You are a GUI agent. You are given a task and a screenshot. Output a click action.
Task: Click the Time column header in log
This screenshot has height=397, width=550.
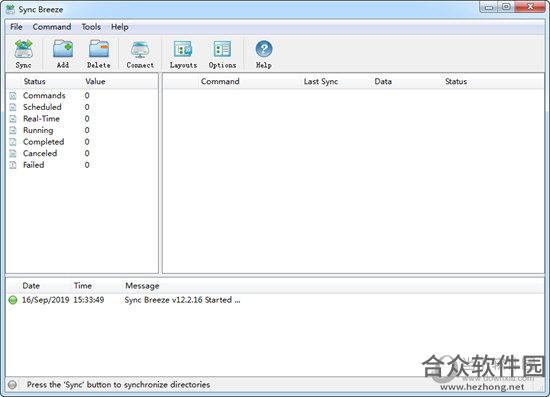point(83,286)
